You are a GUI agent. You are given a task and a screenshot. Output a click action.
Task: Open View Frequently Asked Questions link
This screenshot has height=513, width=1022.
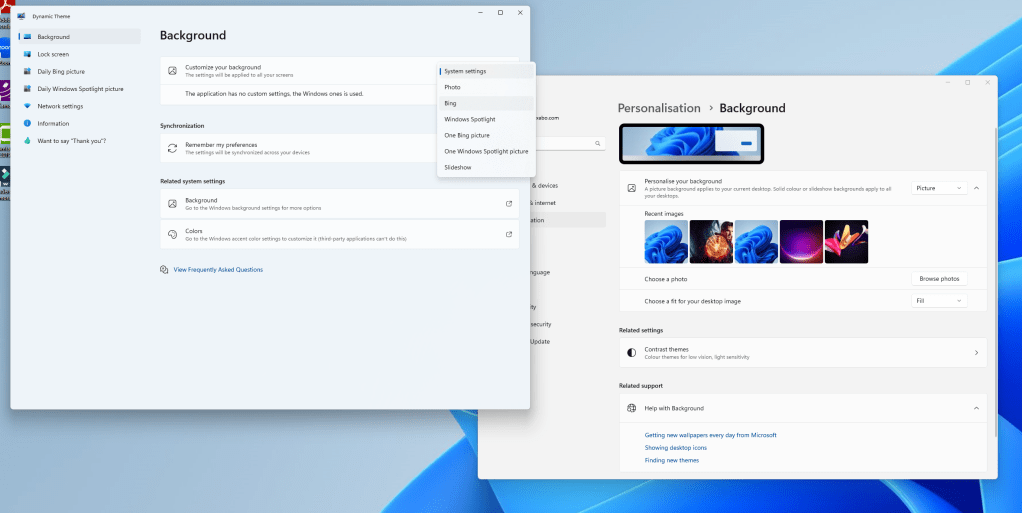coord(218,269)
